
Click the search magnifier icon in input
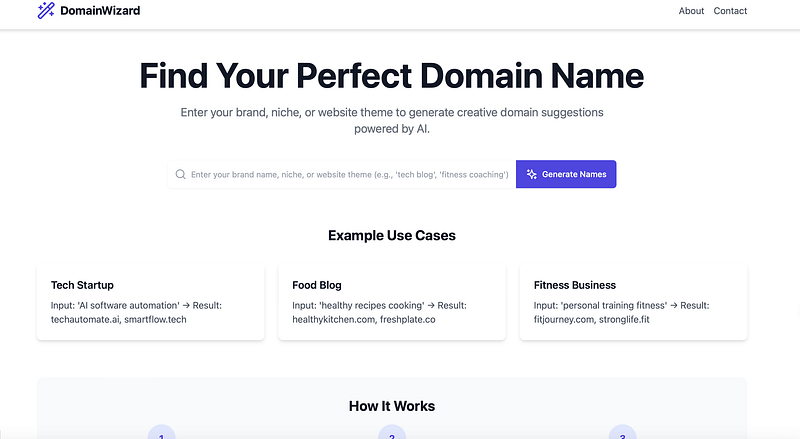tap(180, 174)
